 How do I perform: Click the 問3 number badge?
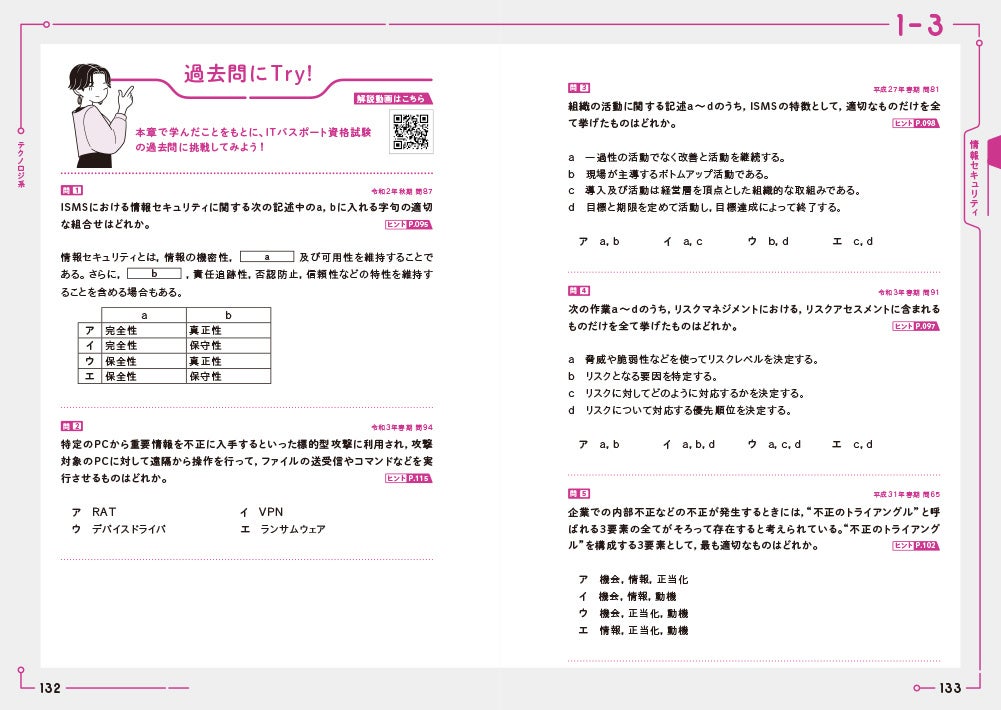578,88
